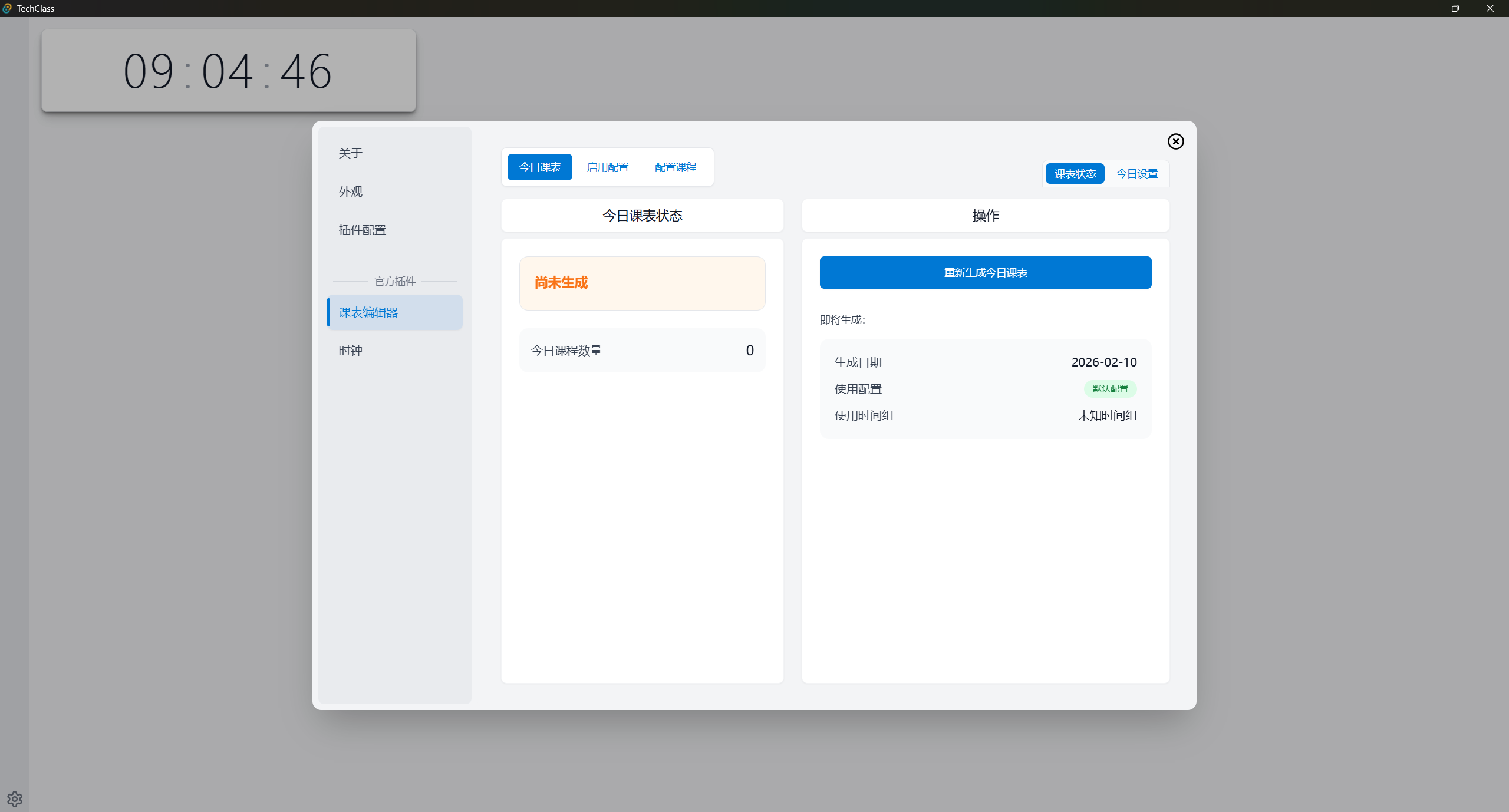
Task: Restore down the TechClass window
Action: pyautogui.click(x=1455, y=8)
